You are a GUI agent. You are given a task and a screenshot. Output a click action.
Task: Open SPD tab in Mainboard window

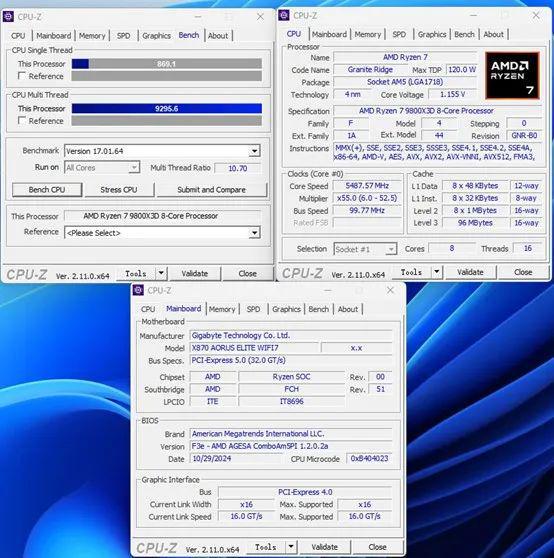coord(253,309)
